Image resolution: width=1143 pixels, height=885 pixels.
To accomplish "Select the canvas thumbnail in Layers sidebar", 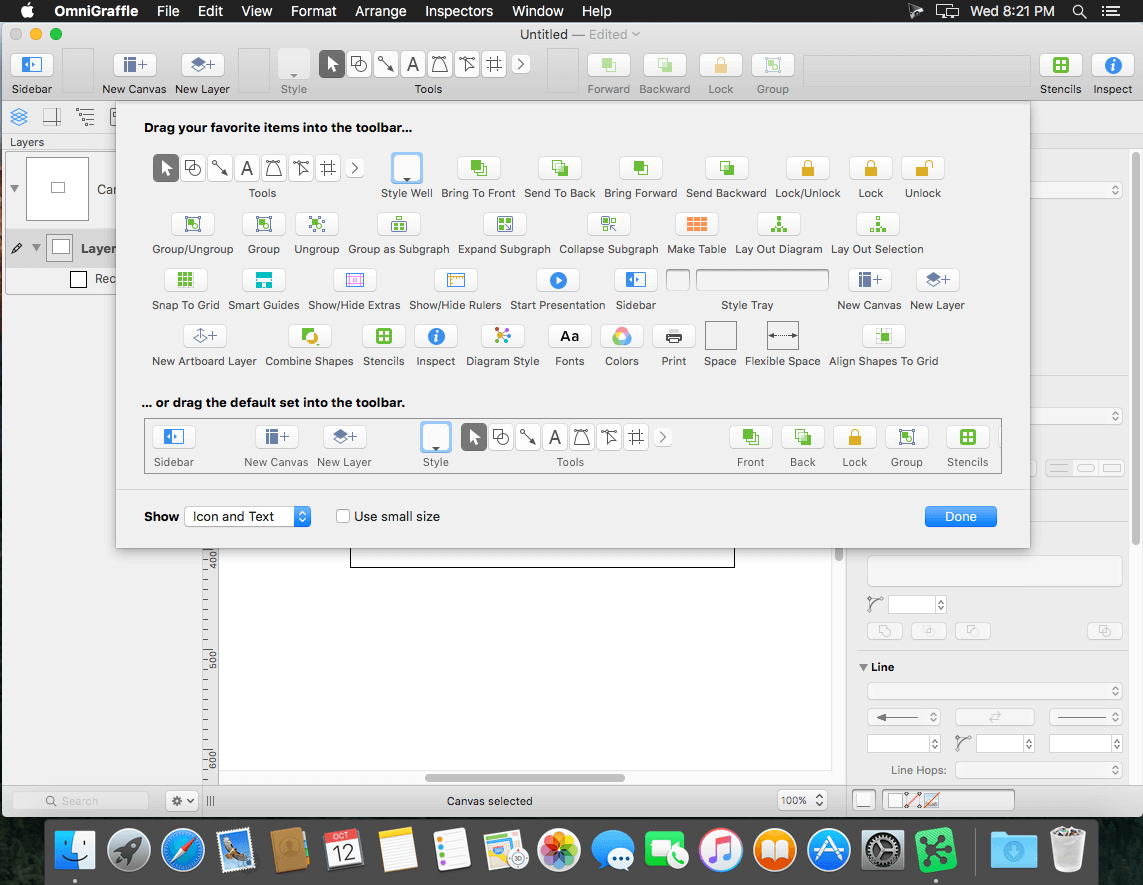I will click(x=58, y=189).
